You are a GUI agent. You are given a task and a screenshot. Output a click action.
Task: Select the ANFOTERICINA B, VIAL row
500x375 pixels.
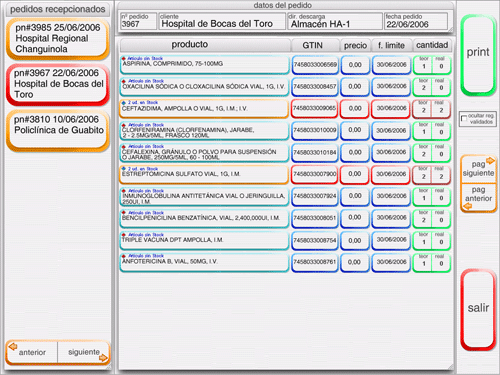204,262
